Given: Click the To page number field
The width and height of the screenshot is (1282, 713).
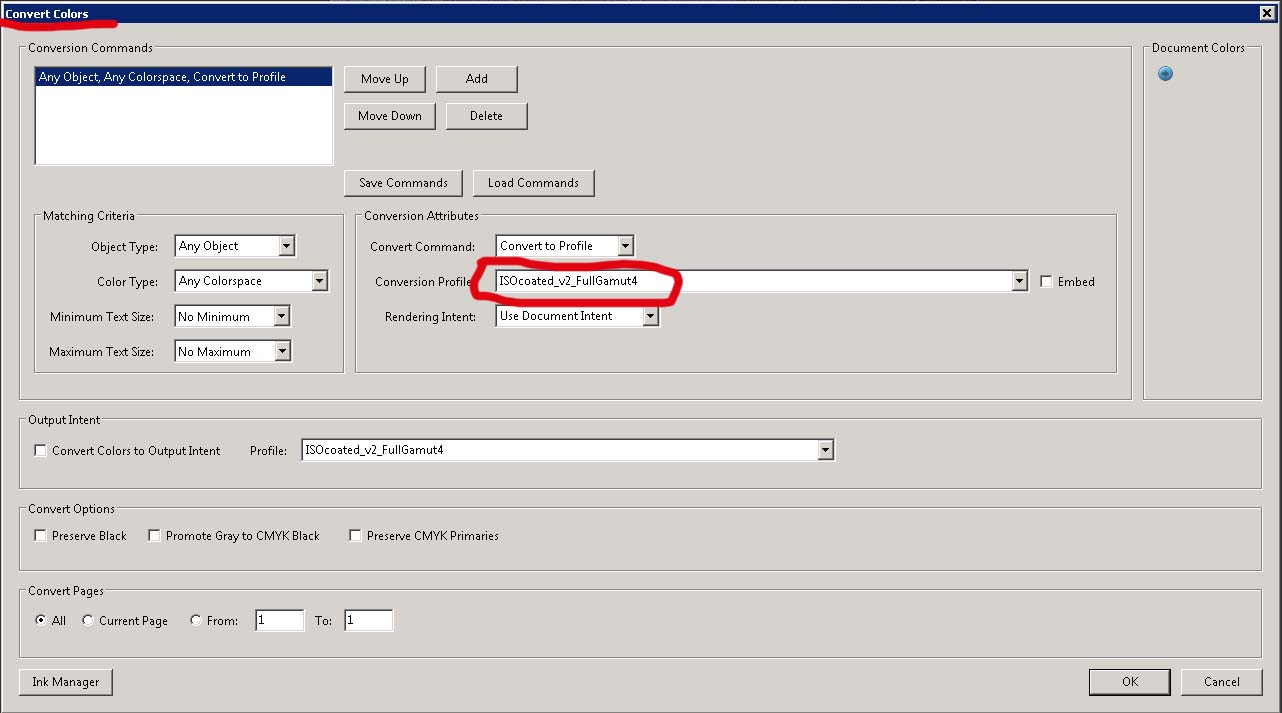Looking at the screenshot, I should [368, 620].
